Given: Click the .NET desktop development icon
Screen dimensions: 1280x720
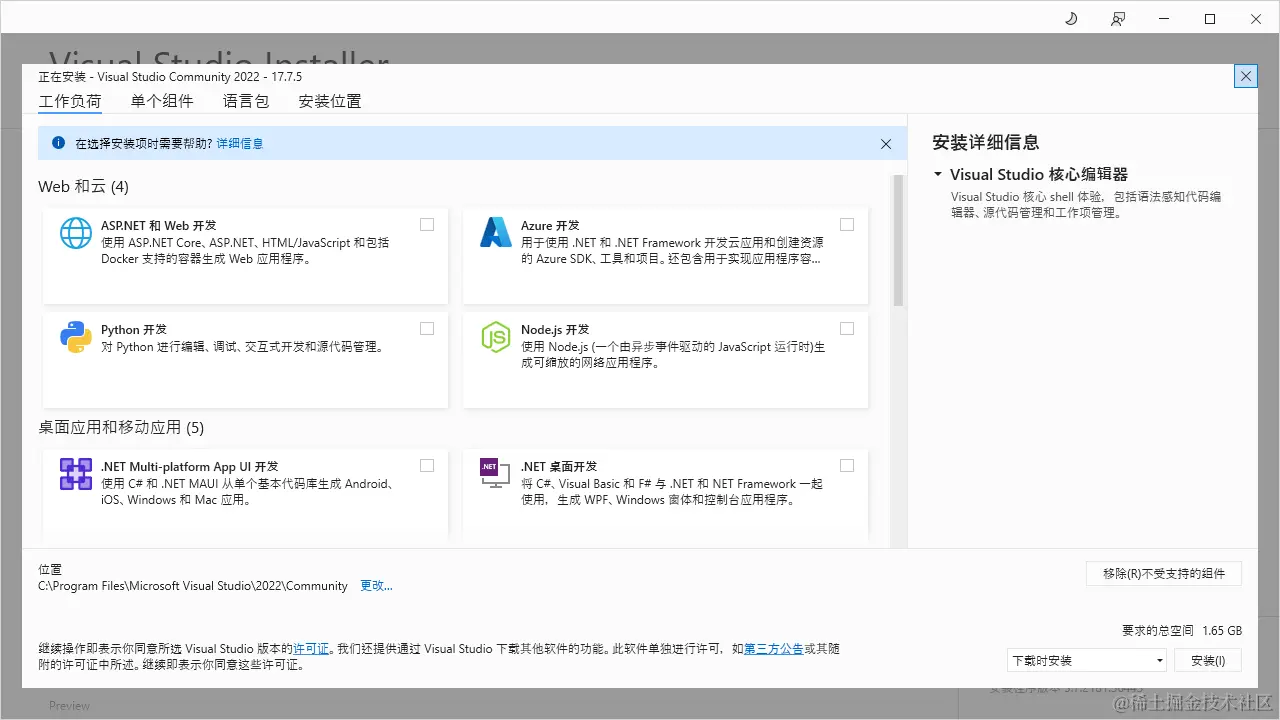Looking at the screenshot, I should [x=496, y=474].
